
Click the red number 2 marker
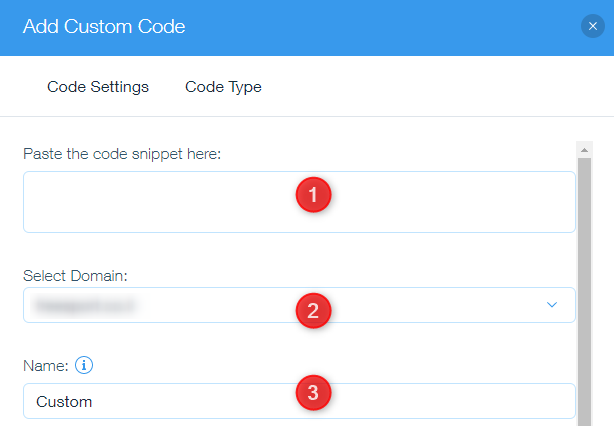pyautogui.click(x=313, y=310)
